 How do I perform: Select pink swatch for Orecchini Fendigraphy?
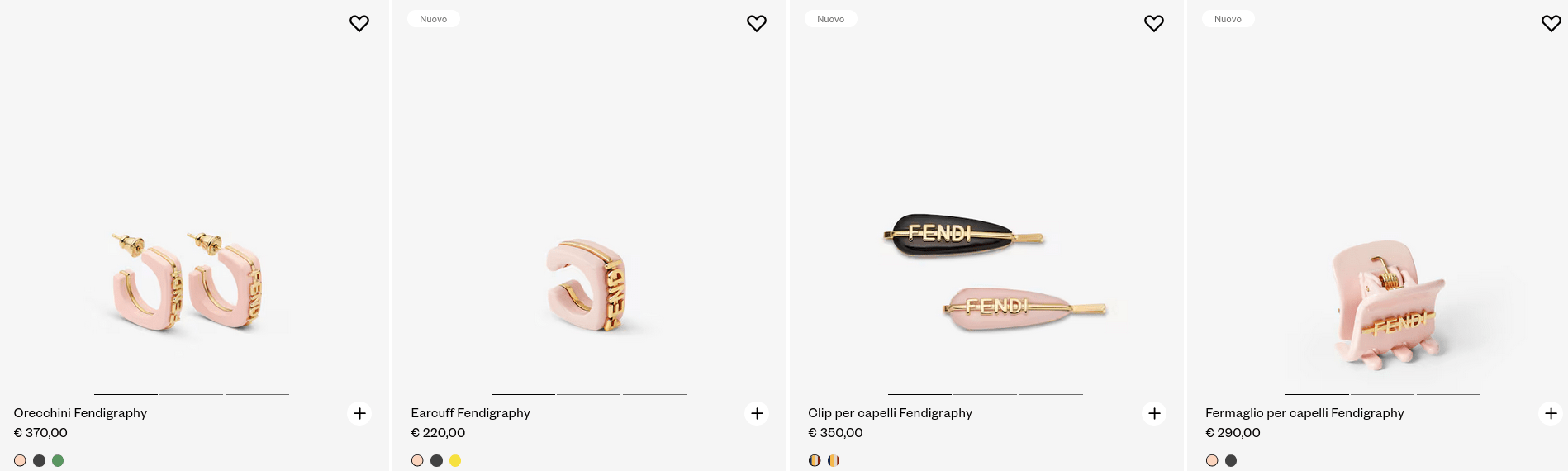click(x=20, y=460)
